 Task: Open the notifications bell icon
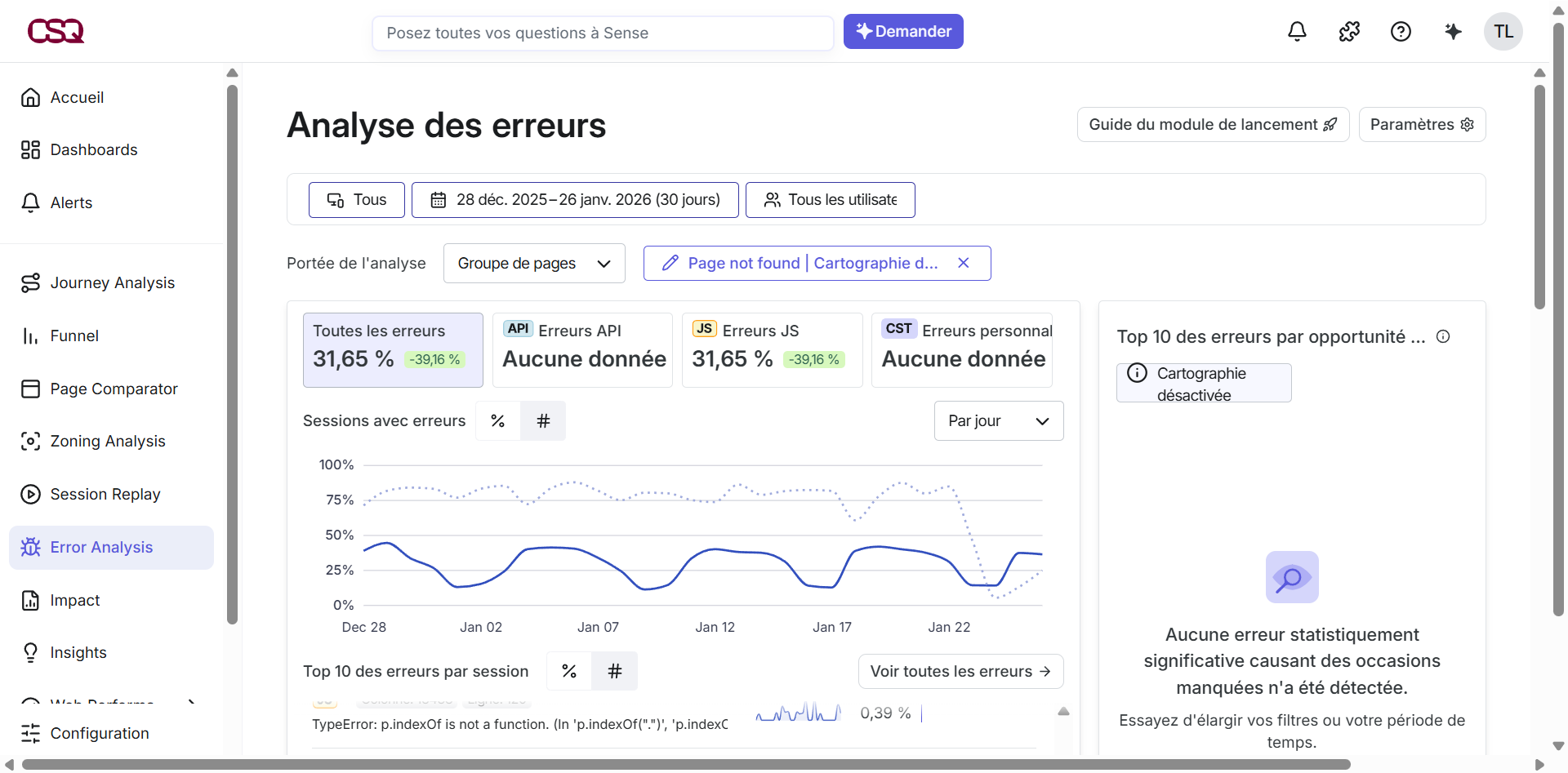[x=1297, y=31]
